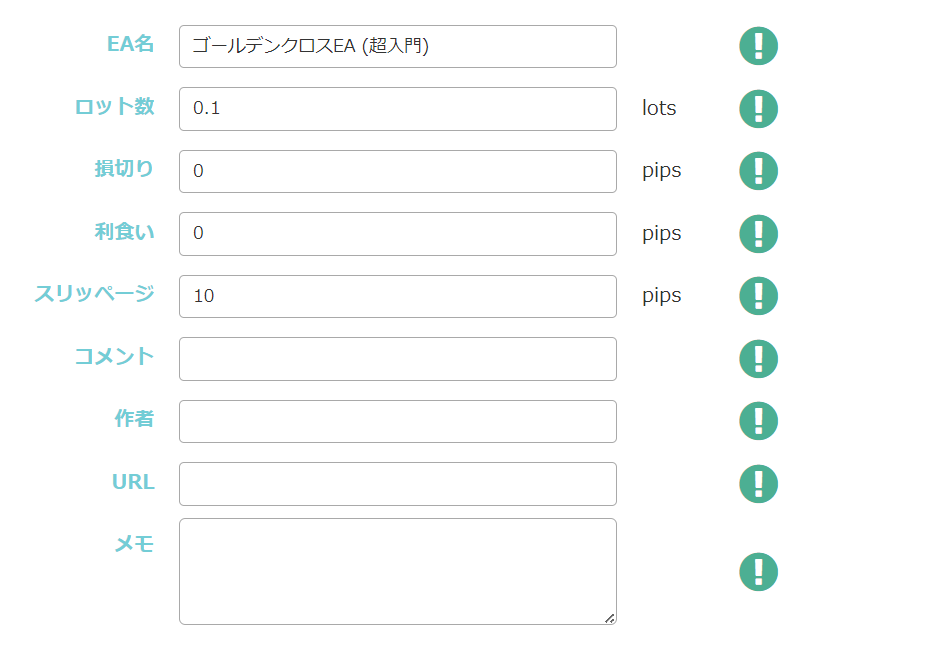This screenshot has height=658, width=929.
Task: Click the info icon for スリッページ row
Action: (x=758, y=296)
